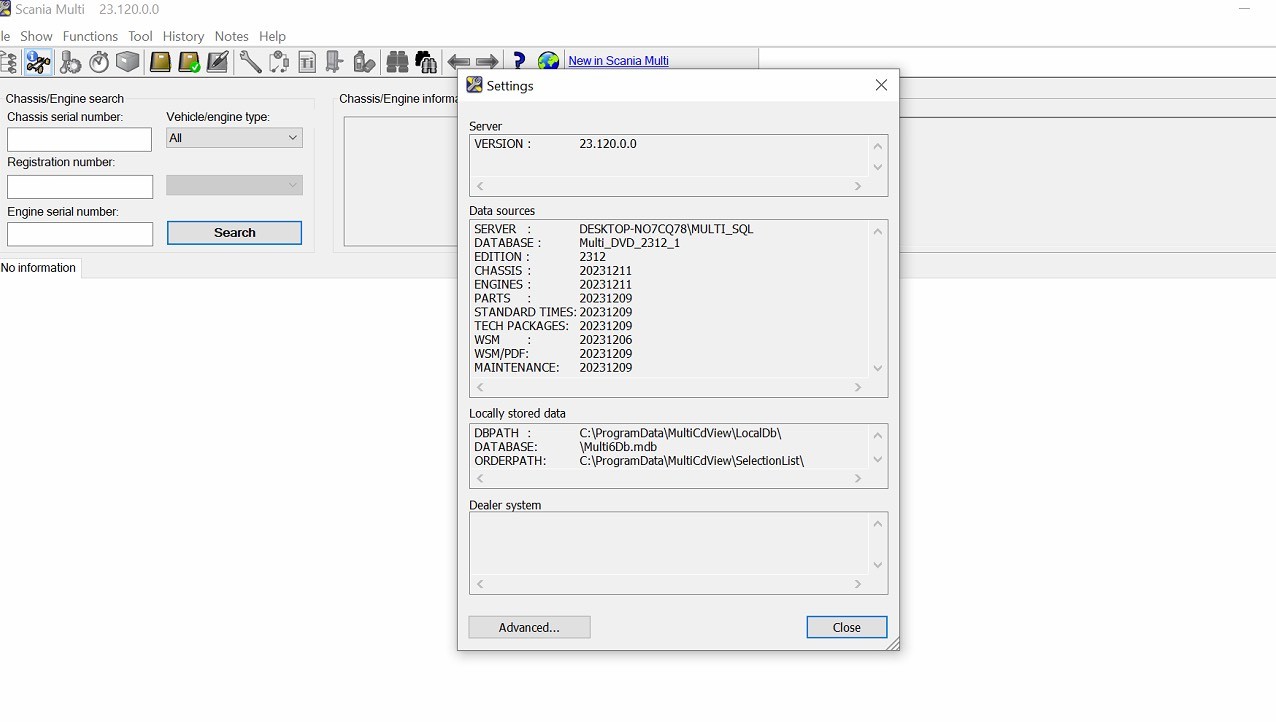Click the gray box parts icon
Image resolution: width=1276 pixels, height=724 pixels.
coord(128,62)
